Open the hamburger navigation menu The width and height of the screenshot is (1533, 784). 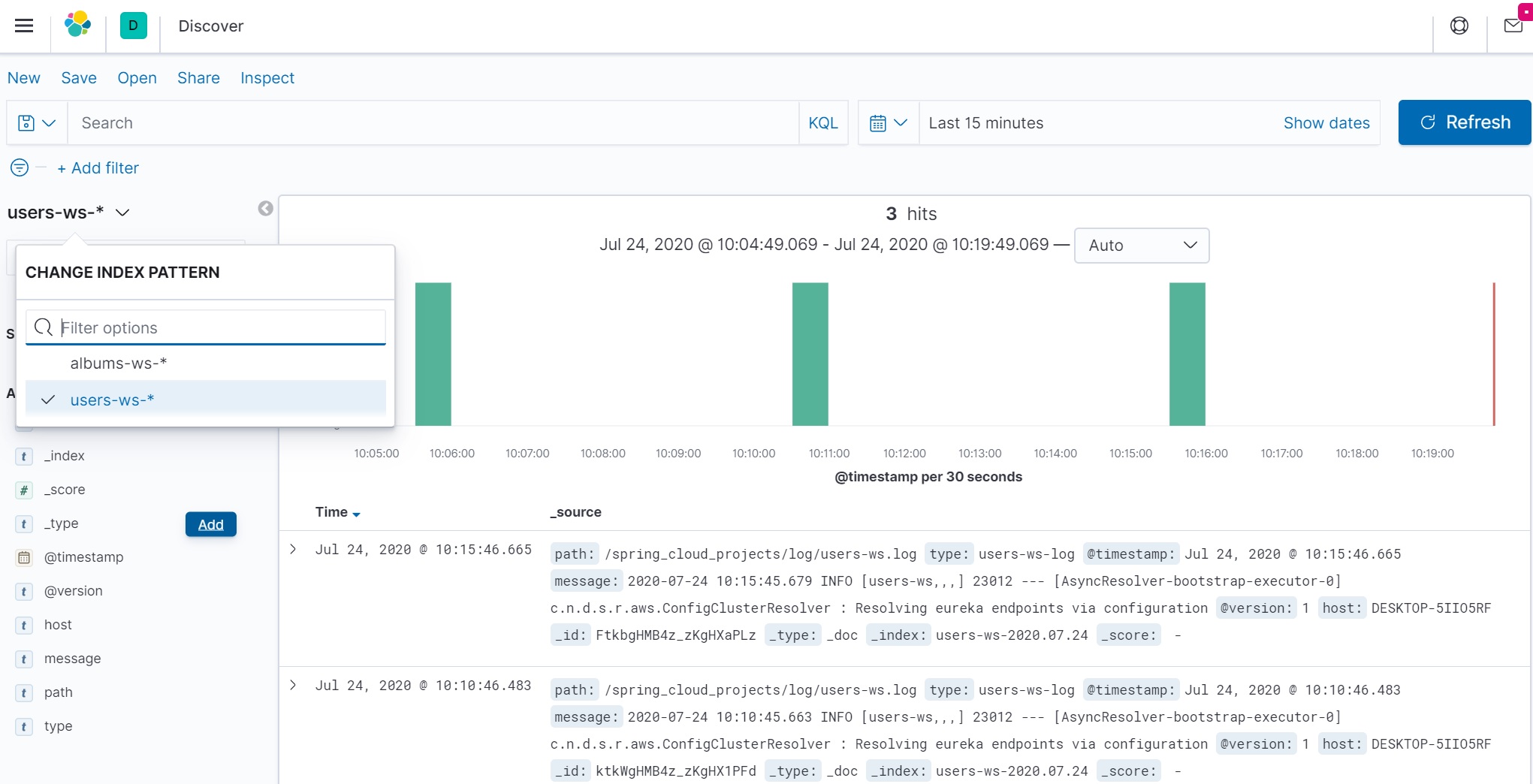(x=24, y=26)
